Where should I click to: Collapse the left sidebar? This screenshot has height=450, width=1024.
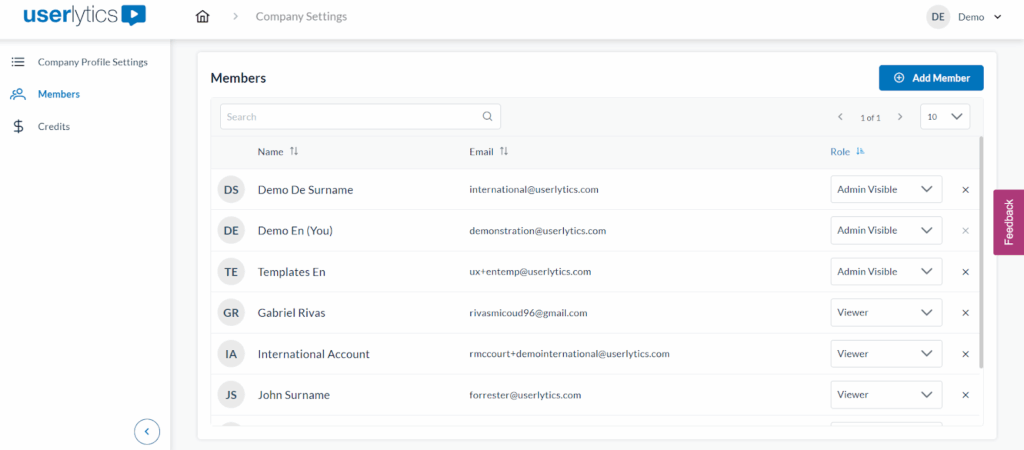(x=147, y=431)
